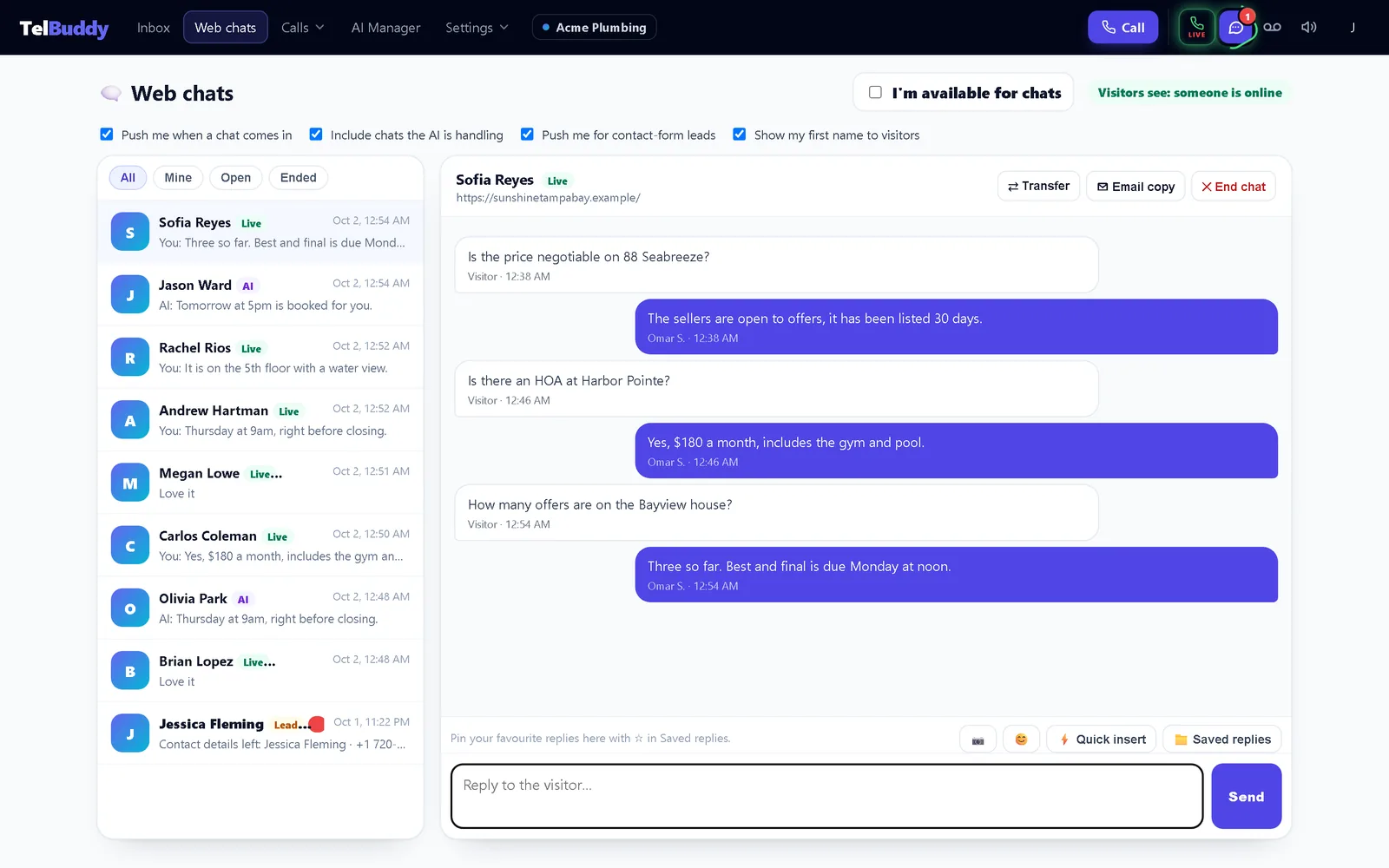Expand the Calls dropdown menu

[302, 28]
